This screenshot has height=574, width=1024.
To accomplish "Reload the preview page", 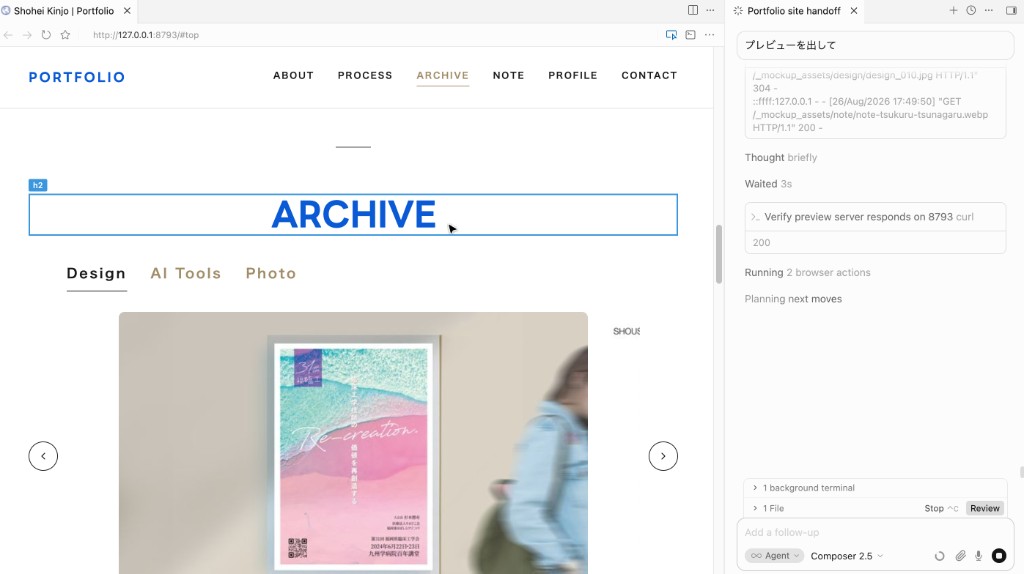I will point(46,35).
